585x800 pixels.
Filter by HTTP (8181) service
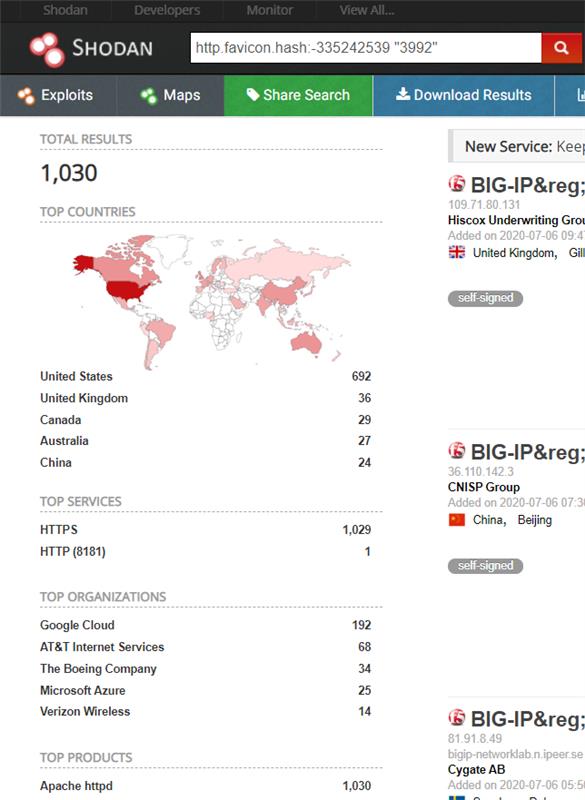tap(73, 552)
